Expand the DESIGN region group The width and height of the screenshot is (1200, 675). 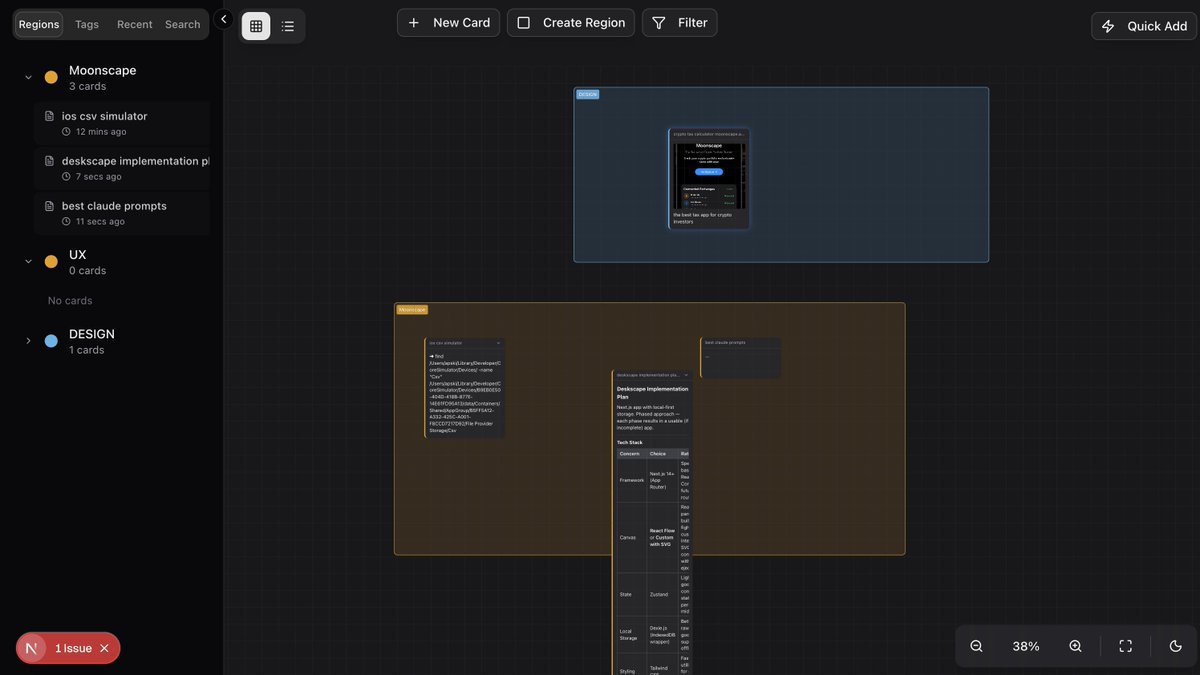[28, 341]
